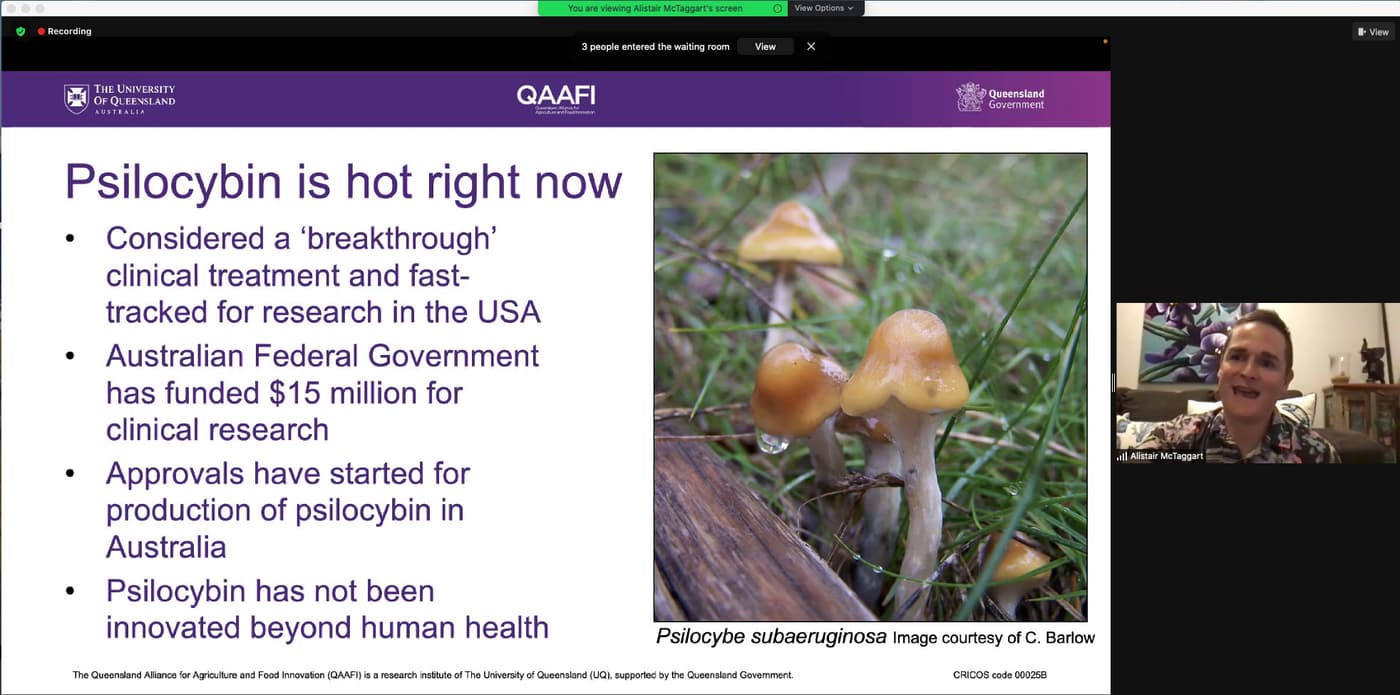1400x695 pixels.
Task: Click "Image courtesy of C. Barlow" credit
Action: point(993,637)
